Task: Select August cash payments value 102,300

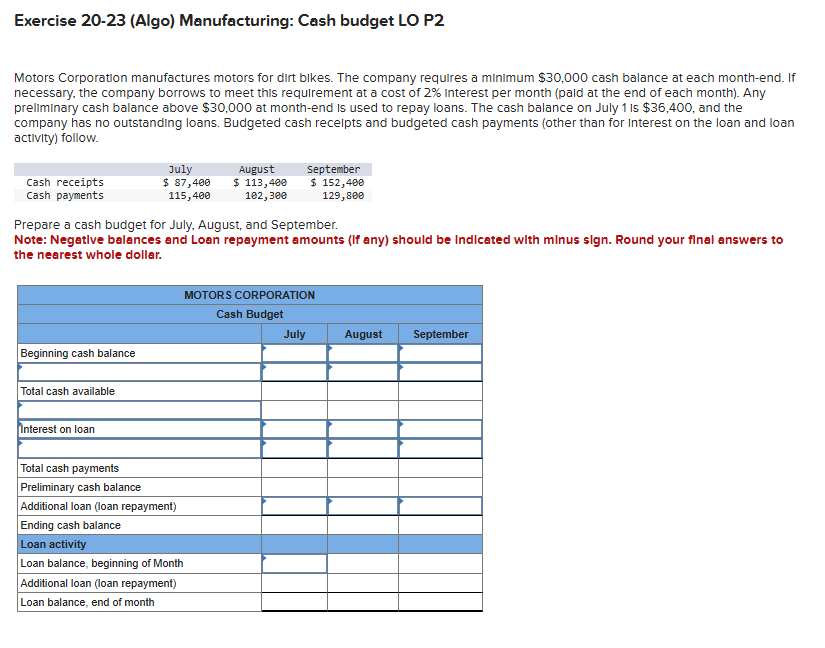Action: [x=266, y=196]
